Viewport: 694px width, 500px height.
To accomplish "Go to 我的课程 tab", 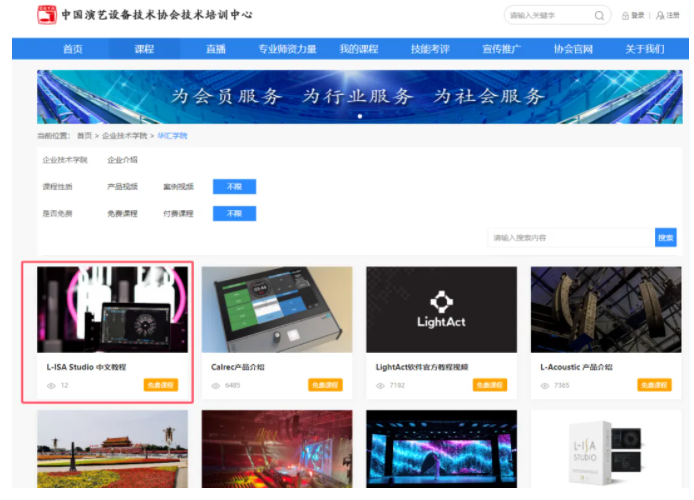I will pyautogui.click(x=359, y=49).
